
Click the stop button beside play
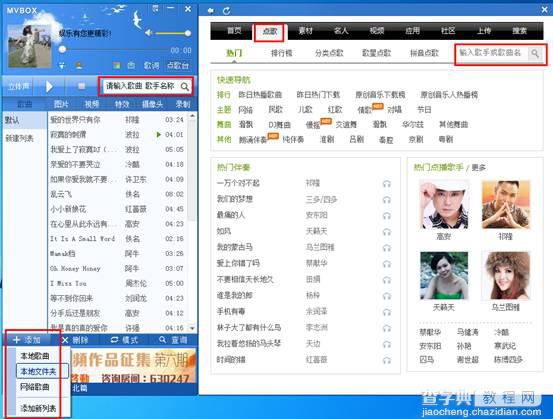[81, 86]
